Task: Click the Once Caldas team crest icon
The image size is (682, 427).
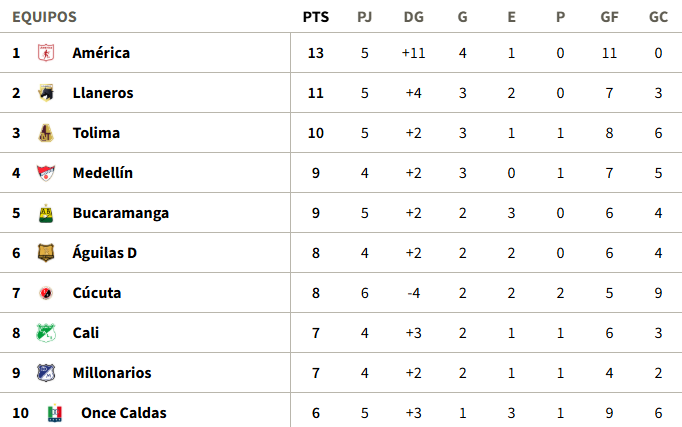Action: (x=54, y=413)
